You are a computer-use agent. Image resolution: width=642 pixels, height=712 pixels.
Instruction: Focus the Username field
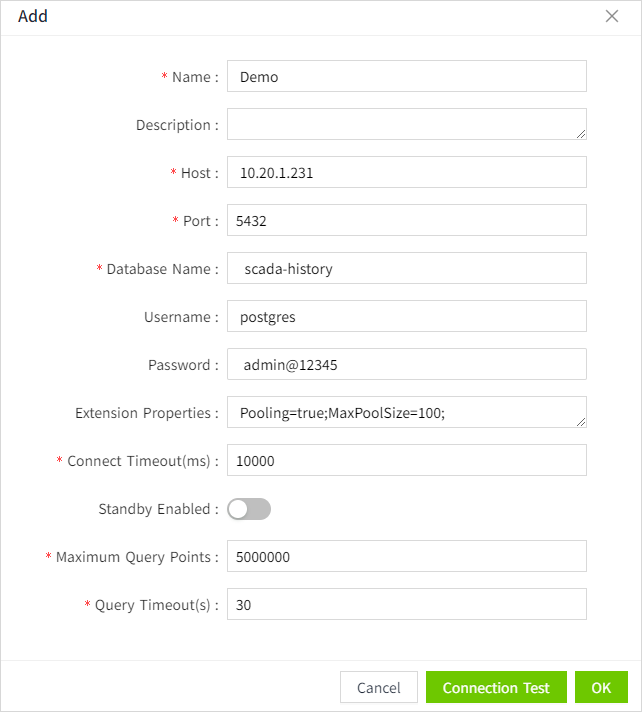tap(406, 317)
